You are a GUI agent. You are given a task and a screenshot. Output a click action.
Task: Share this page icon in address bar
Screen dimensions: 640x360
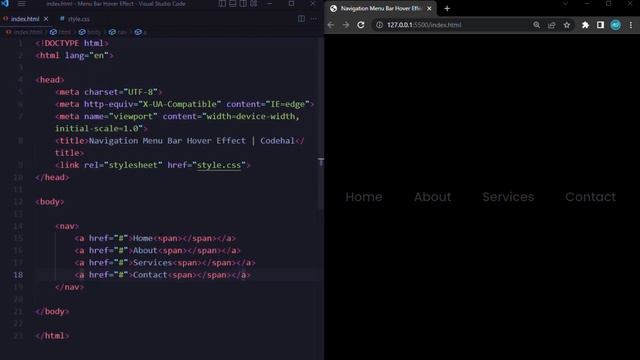[551, 25]
